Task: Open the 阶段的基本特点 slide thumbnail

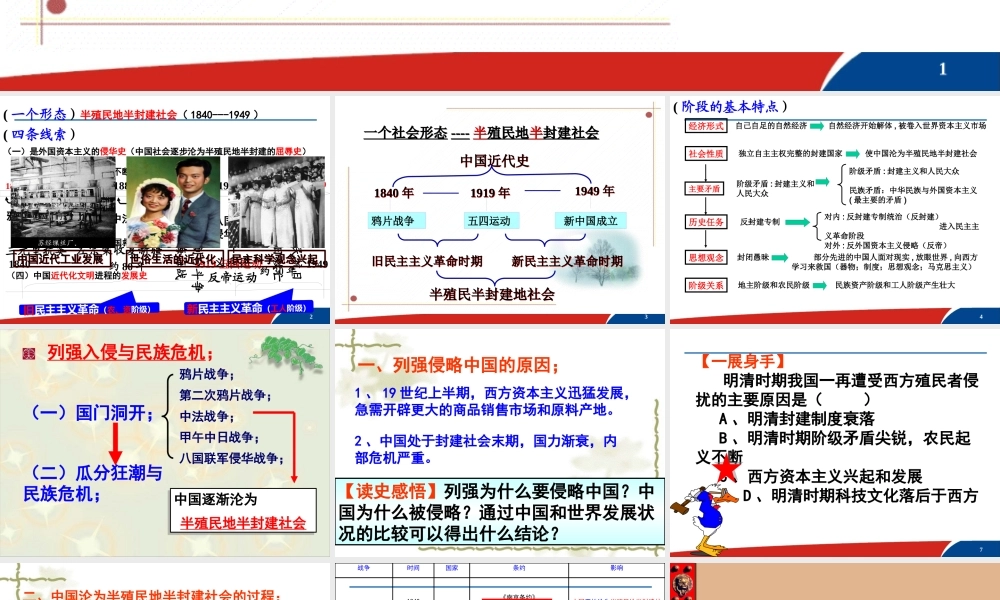Action: (x=835, y=210)
